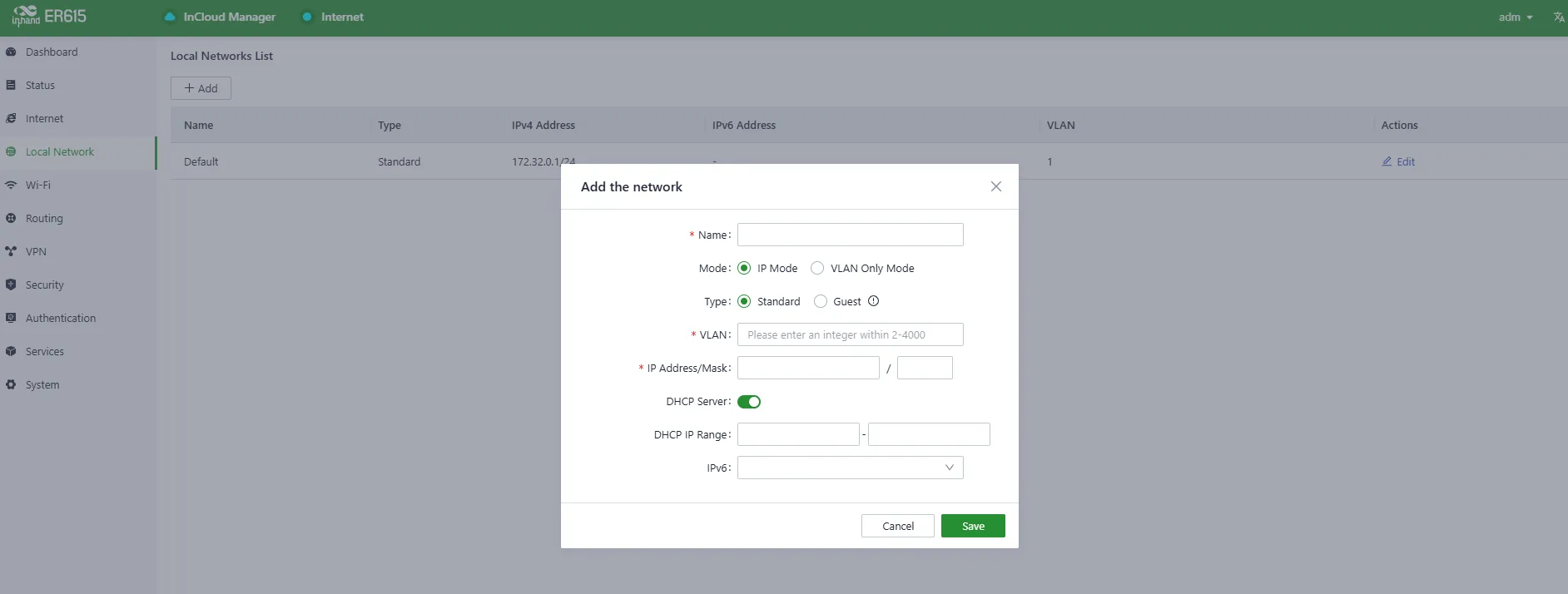Screen dimensions: 1568x594
Task: Click the Save button
Action: pos(973,526)
